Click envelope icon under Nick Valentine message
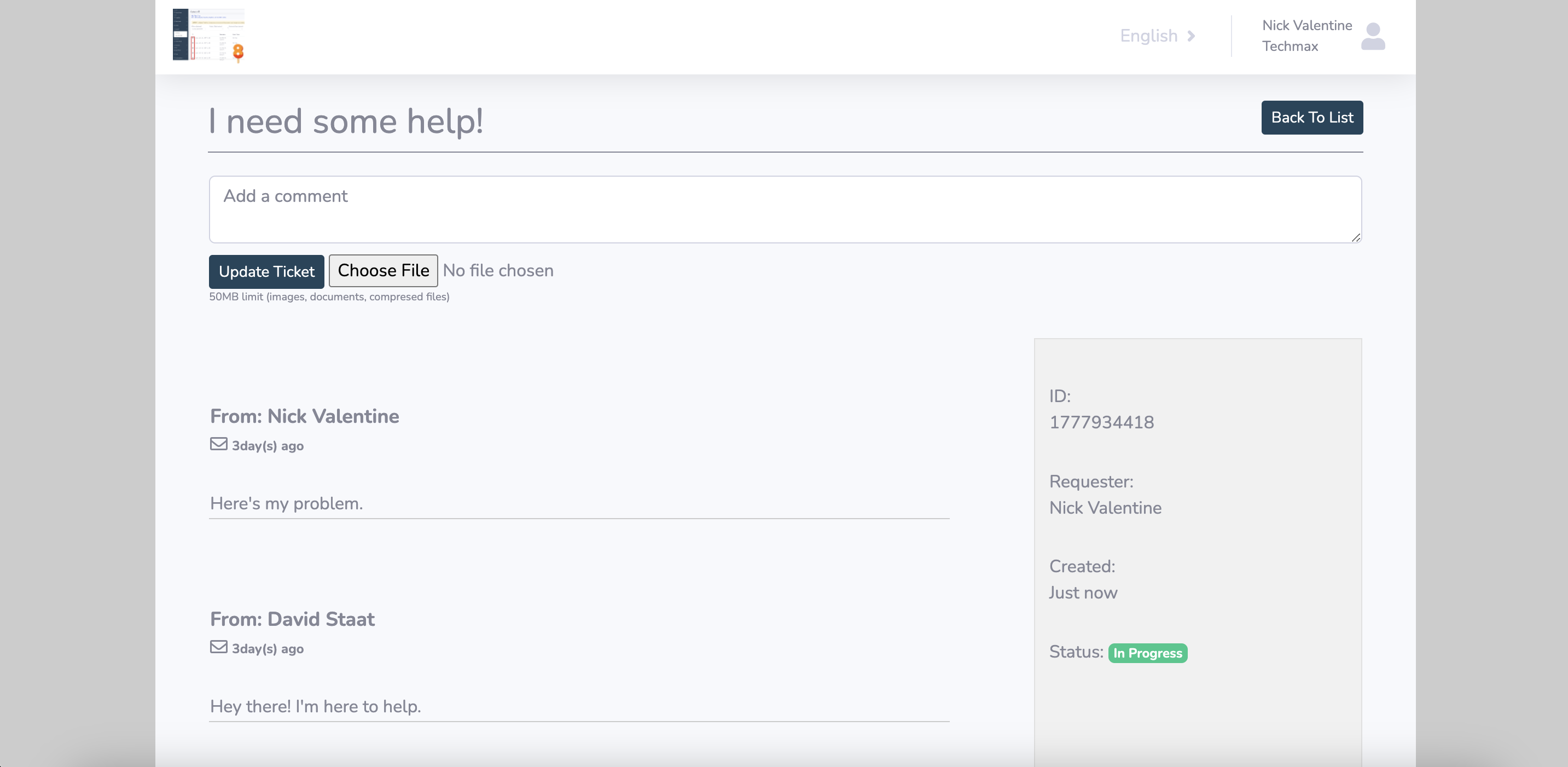1568x767 pixels. pos(218,444)
